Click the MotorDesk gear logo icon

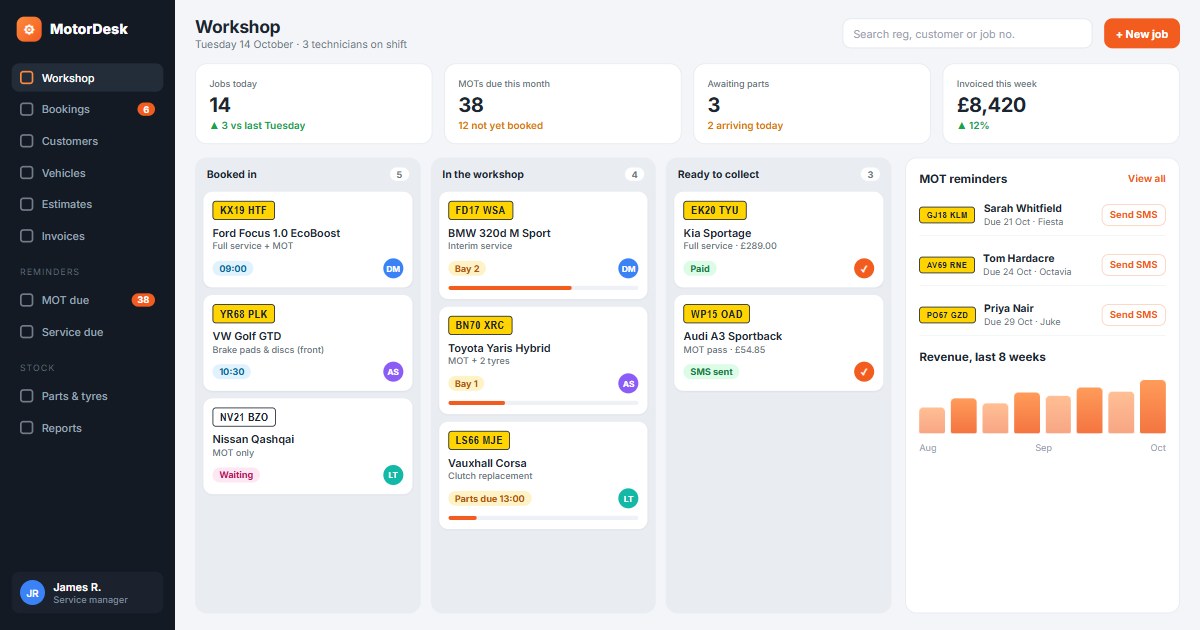tap(29, 29)
